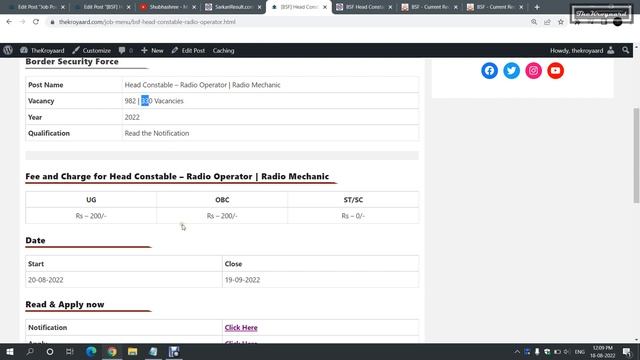This screenshot has height=360, width=640.
Task: Open the Twitter social icon
Action: [511, 71]
